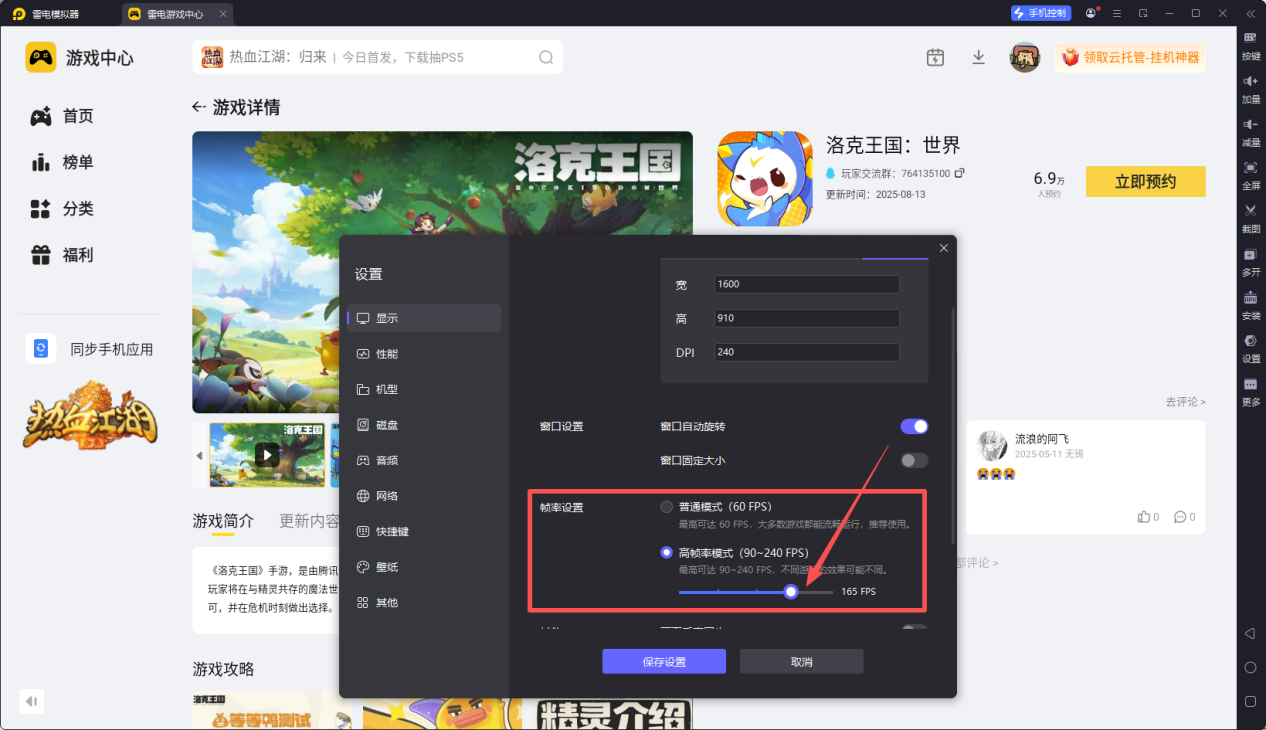Viewport: 1266px width, 730px height.
Task: Click Android recent apps square button
Action: tap(1250, 701)
